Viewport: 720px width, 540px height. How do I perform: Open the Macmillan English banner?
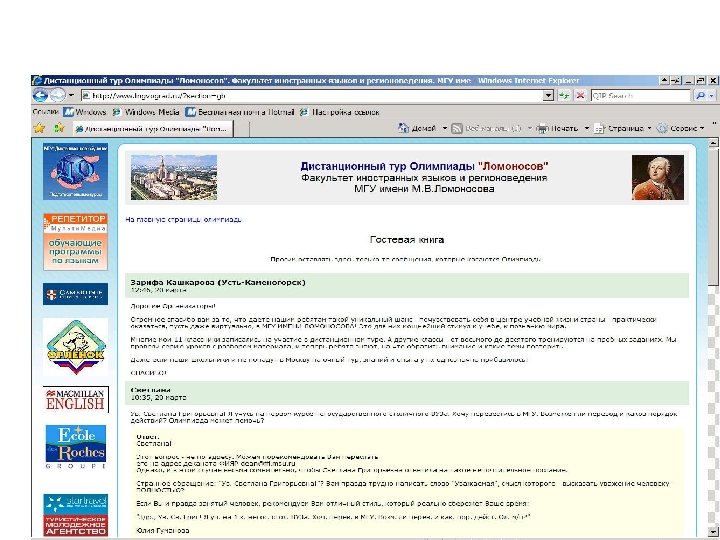(75, 399)
